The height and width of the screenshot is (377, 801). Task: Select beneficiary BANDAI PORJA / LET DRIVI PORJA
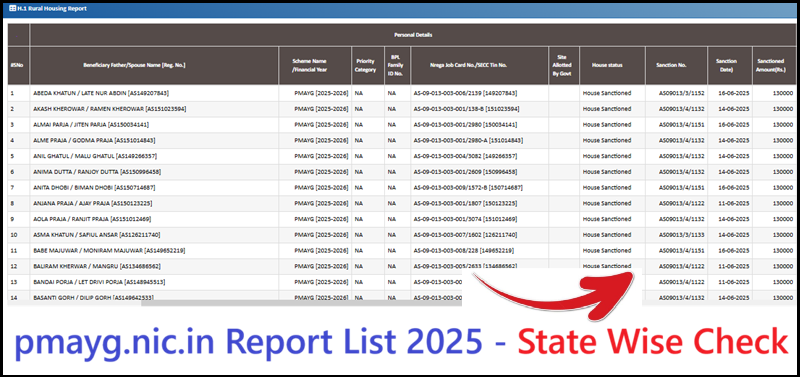100,282
